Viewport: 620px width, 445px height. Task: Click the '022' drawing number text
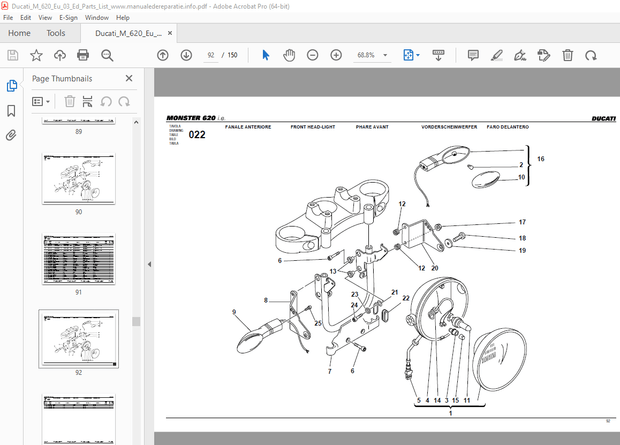(197, 135)
